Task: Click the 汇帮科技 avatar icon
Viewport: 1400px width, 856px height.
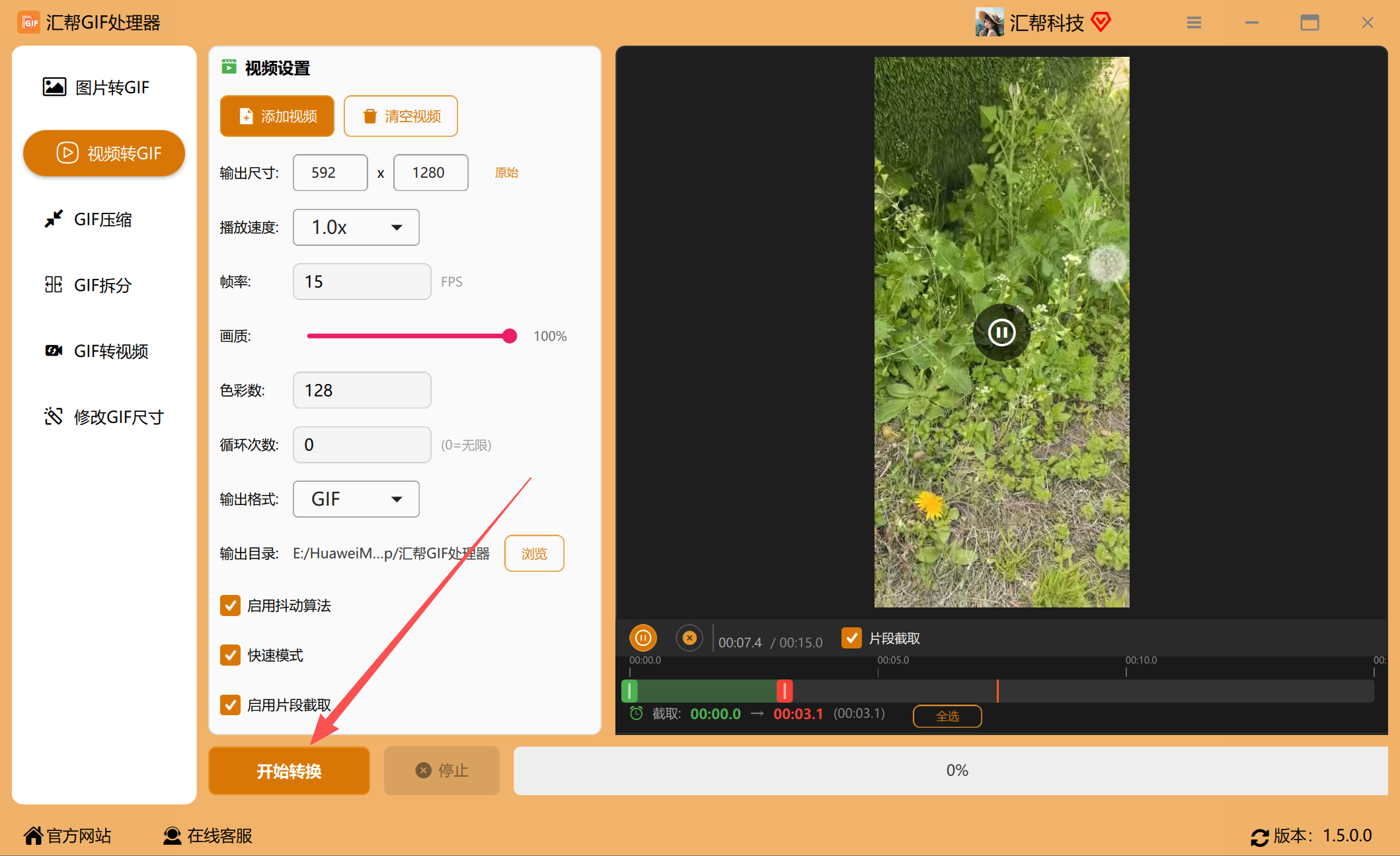Action: 989,22
